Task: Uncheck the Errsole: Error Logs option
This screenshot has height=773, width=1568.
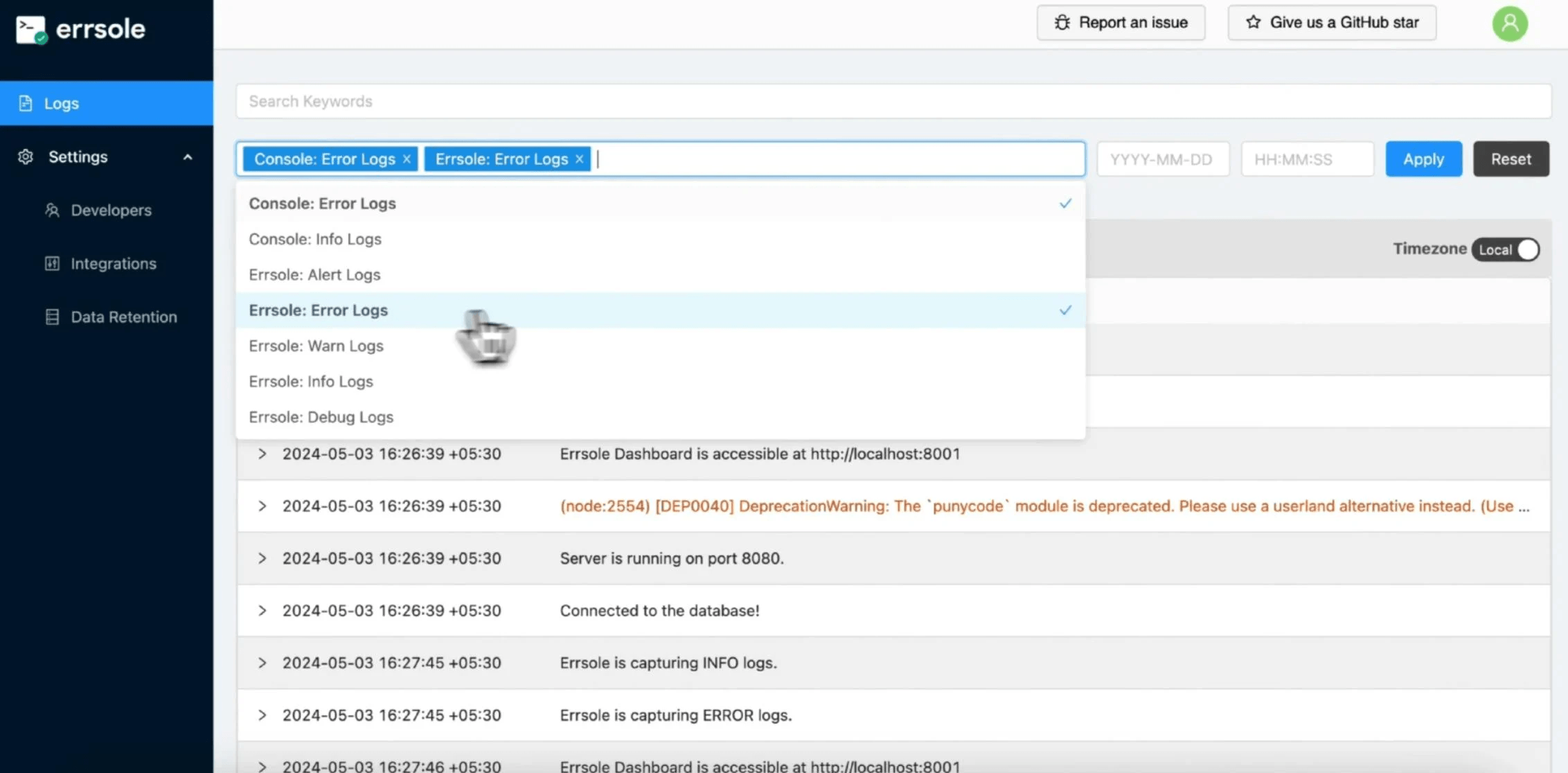Action: point(318,310)
